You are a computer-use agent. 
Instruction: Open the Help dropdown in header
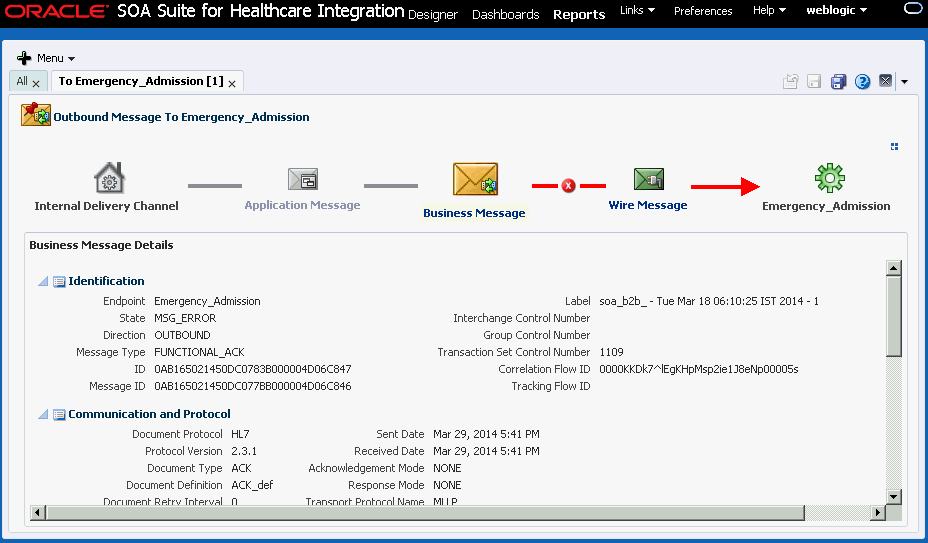[x=769, y=10]
